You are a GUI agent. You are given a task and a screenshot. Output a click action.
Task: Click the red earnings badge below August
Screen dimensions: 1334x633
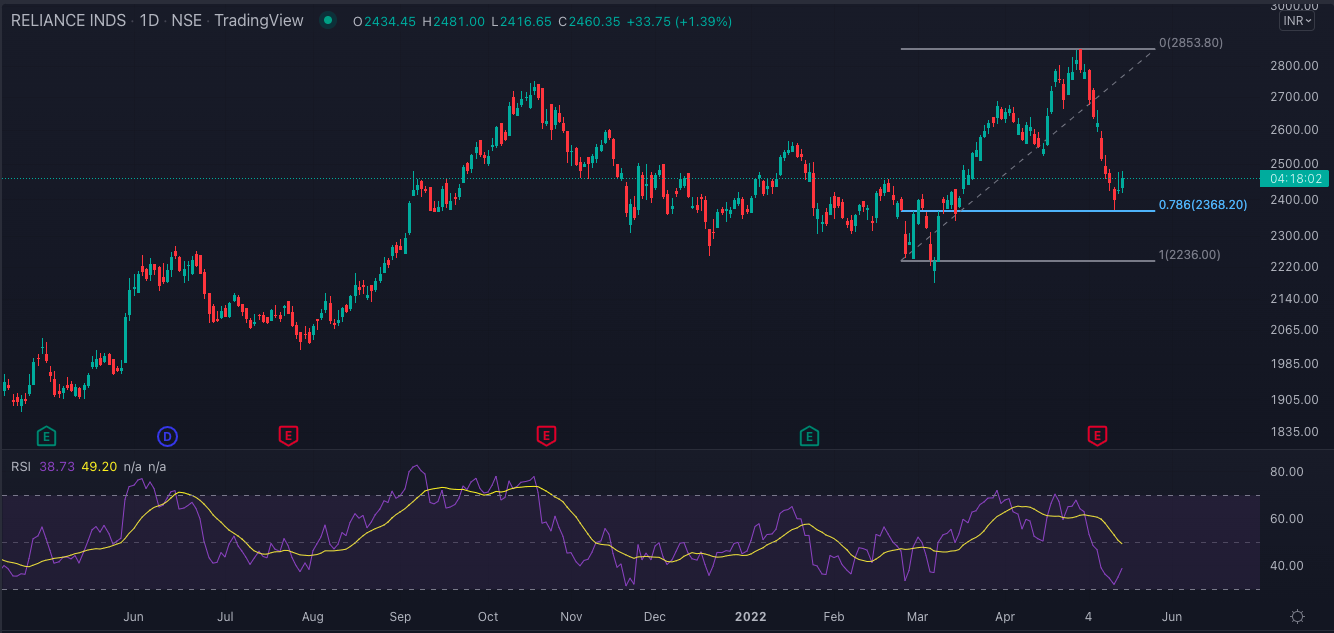pos(289,436)
